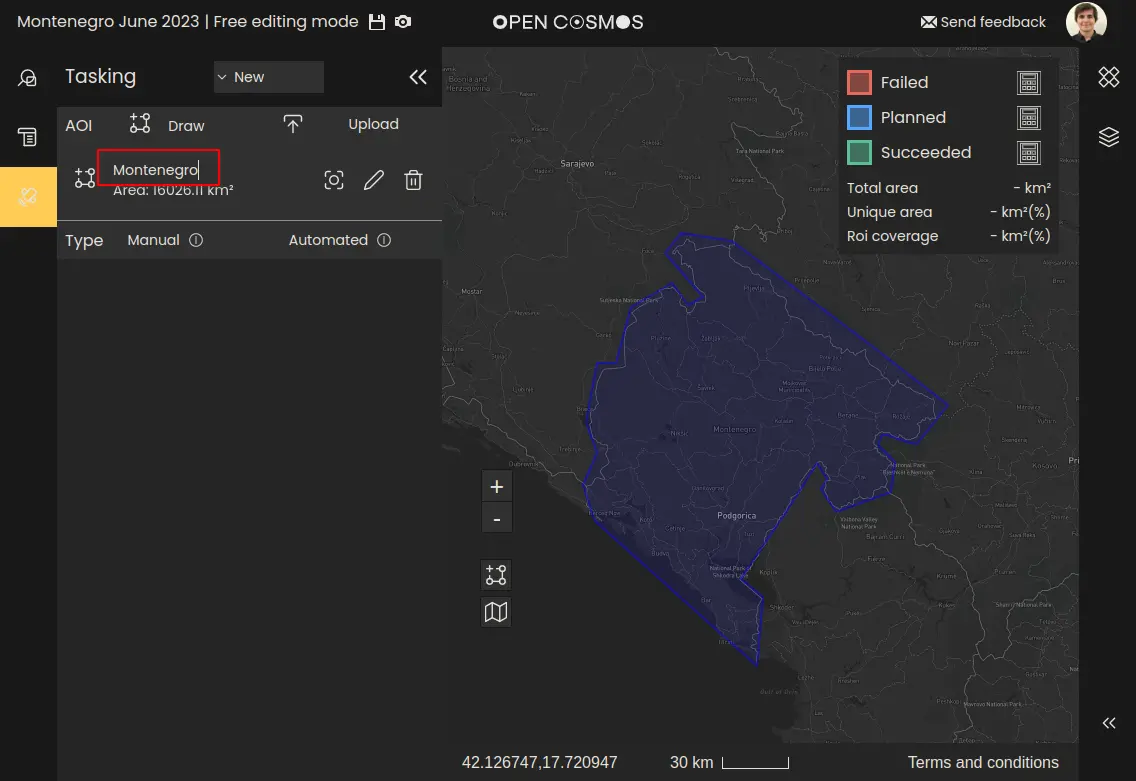Click the draw polygon tool on map
Image resolution: width=1136 pixels, height=781 pixels.
[496, 575]
